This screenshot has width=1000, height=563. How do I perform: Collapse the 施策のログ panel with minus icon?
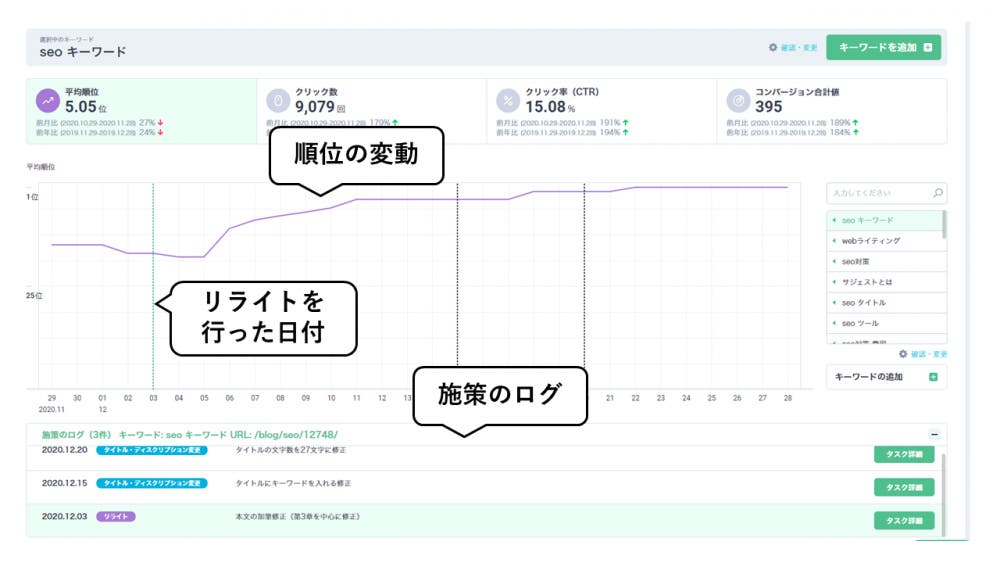pyautogui.click(x=934, y=435)
